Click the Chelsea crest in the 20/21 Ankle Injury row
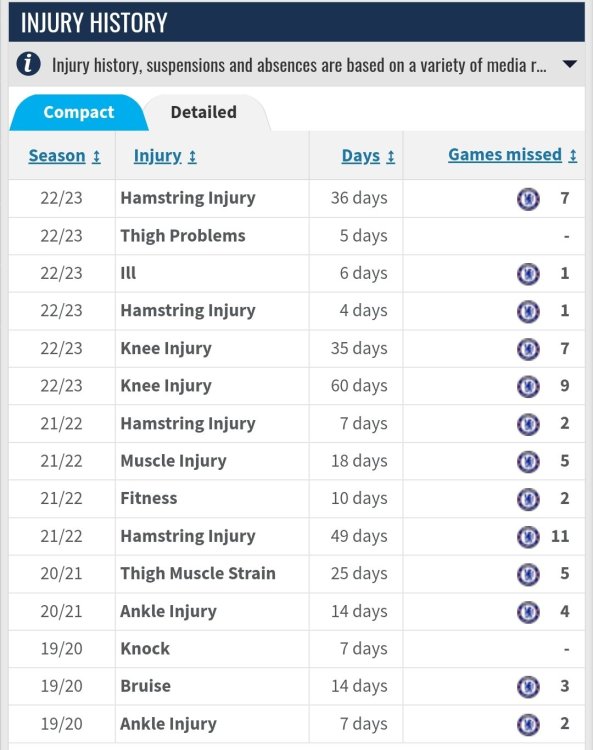Image resolution: width=593 pixels, height=750 pixels. coord(528,612)
